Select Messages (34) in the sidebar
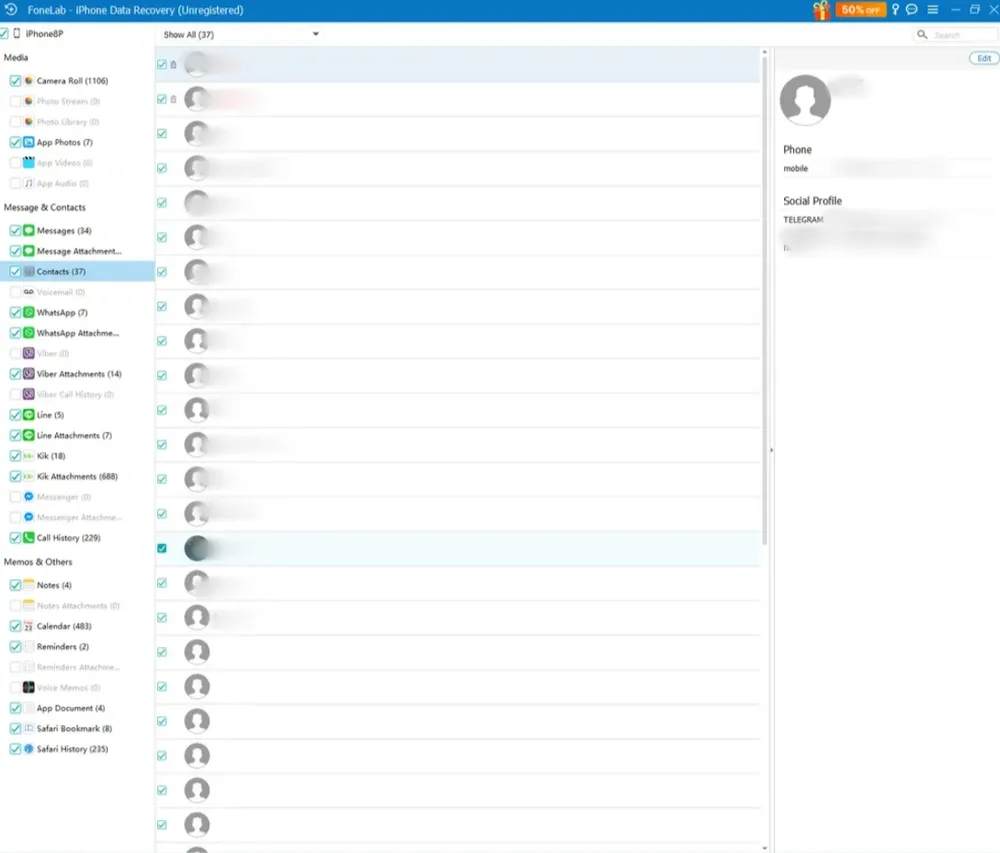Image resolution: width=1000 pixels, height=853 pixels. click(x=64, y=231)
